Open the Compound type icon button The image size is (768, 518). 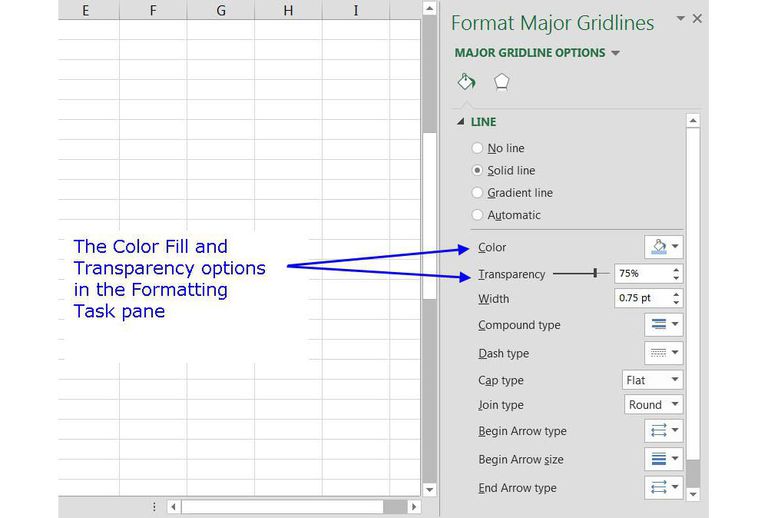(x=659, y=324)
